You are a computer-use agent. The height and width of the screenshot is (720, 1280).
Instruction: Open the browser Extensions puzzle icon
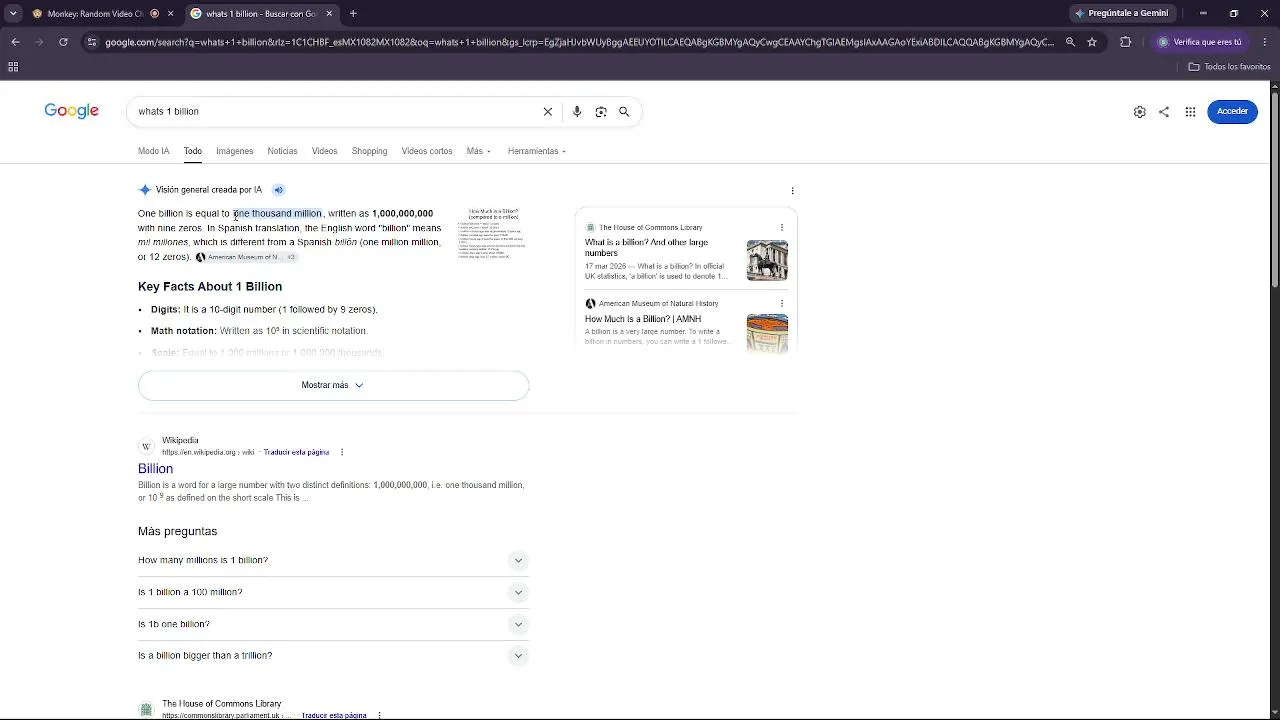pos(1125,42)
